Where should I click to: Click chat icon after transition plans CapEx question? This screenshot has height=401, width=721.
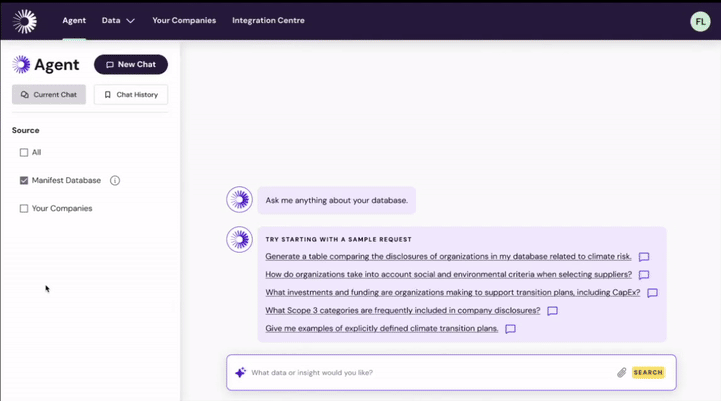click(652, 293)
